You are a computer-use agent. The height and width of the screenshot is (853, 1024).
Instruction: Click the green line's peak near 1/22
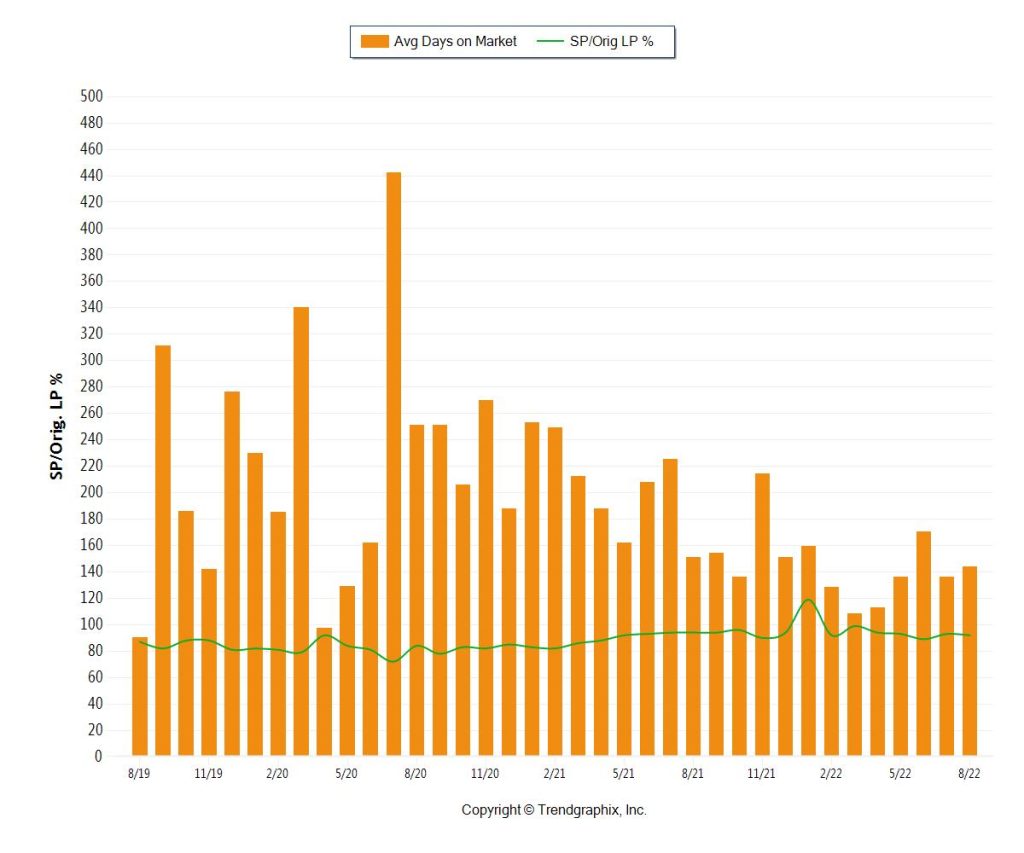click(x=808, y=600)
